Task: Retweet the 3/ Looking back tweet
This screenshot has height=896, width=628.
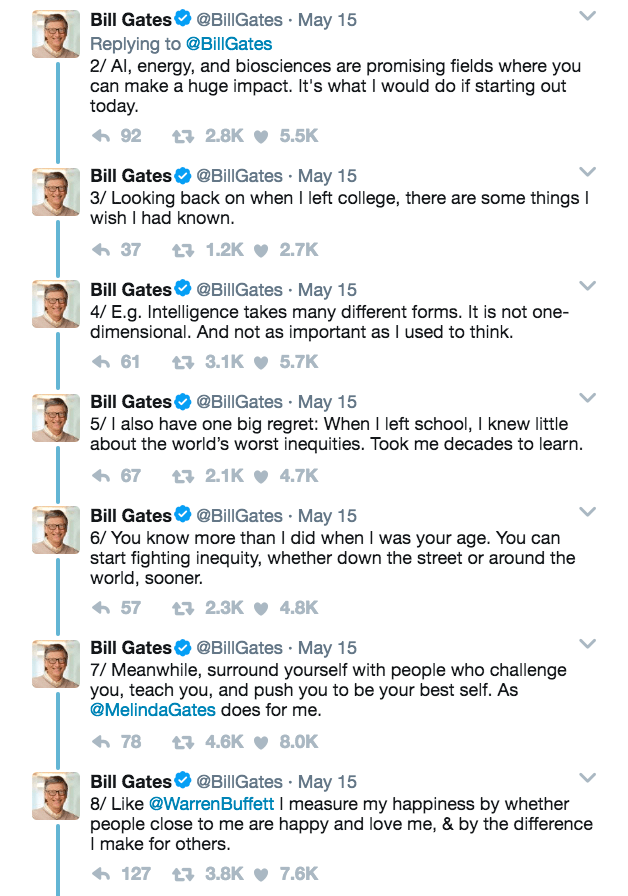Action: [x=183, y=249]
